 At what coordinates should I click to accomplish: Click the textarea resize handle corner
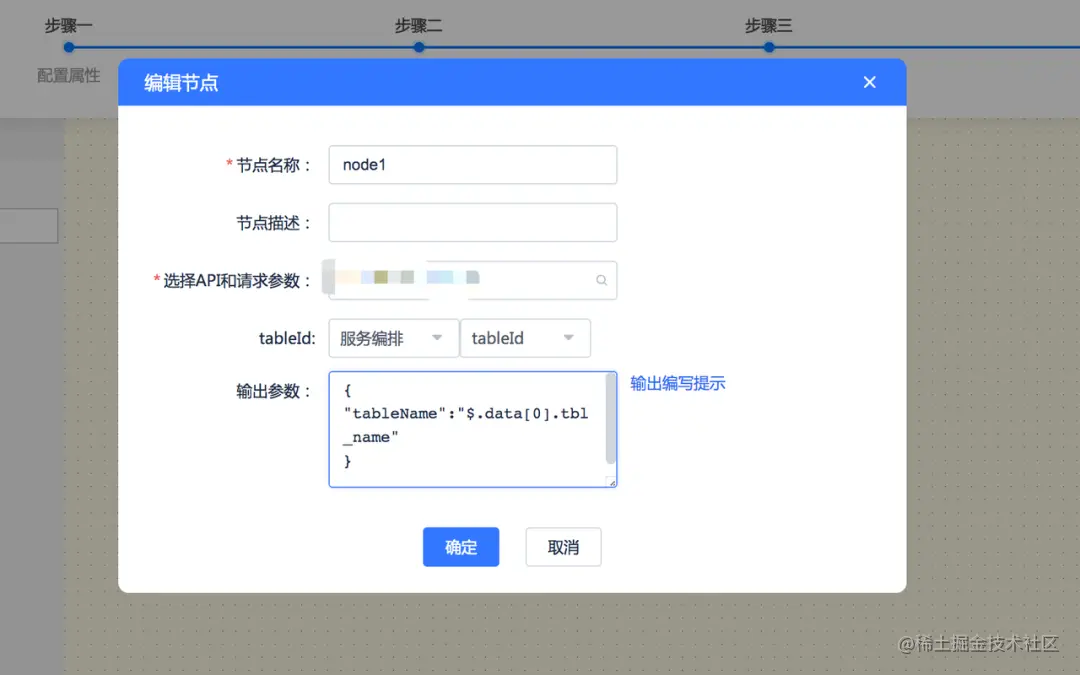point(612,482)
